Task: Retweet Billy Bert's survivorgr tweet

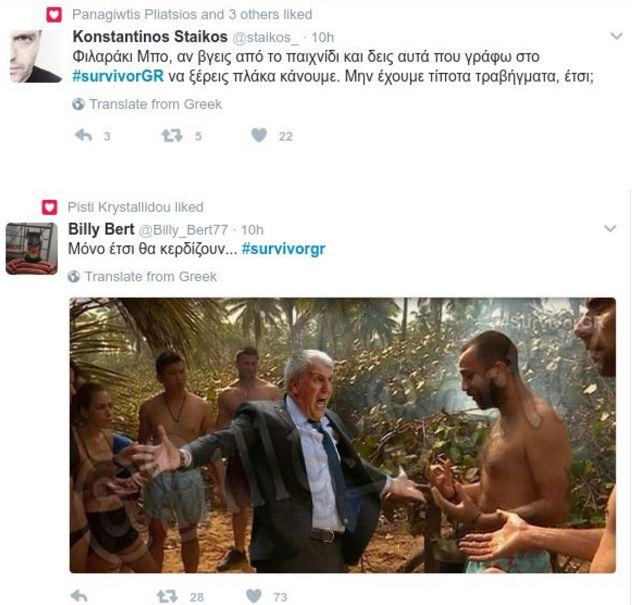Action: [x=168, y=596]
